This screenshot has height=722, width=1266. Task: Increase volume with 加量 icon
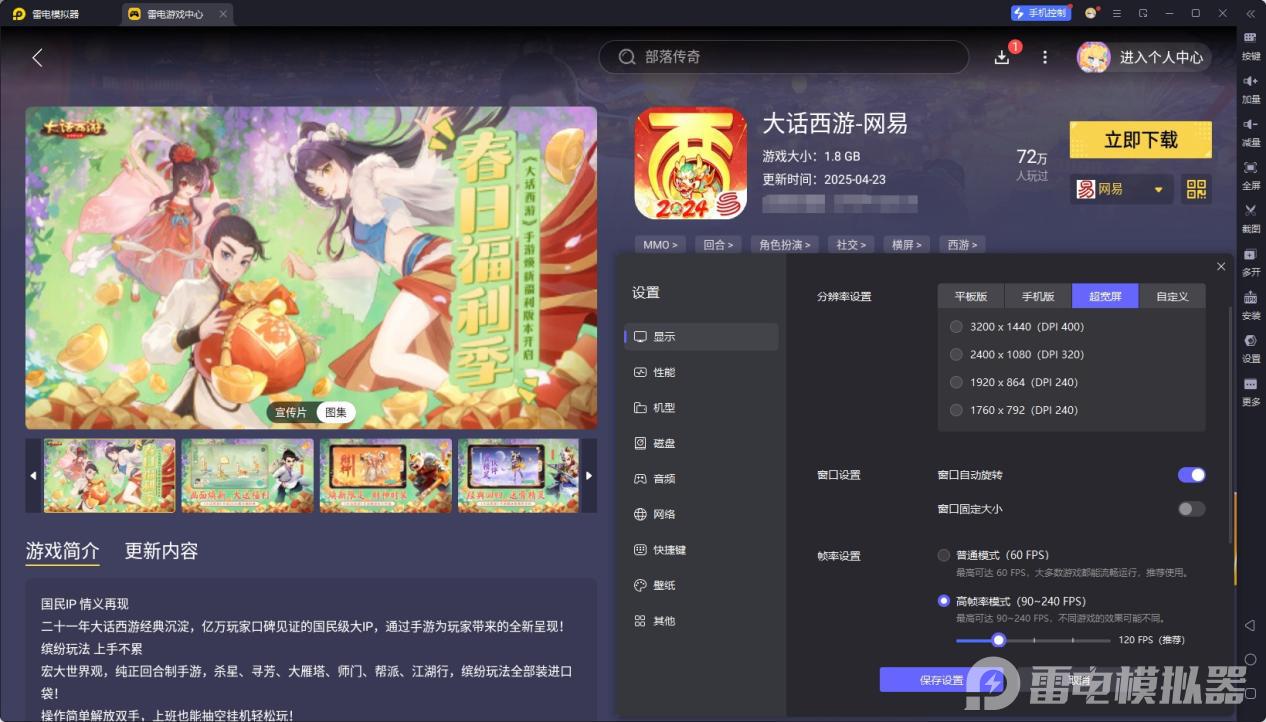(1251, 88)
